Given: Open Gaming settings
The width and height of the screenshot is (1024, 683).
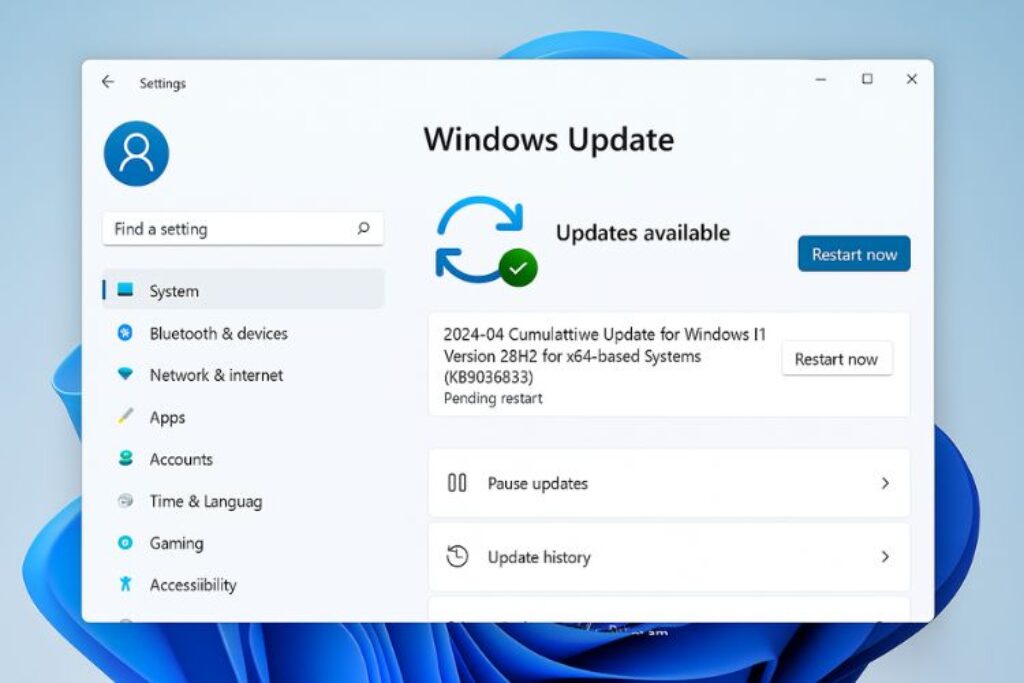Looking at the screenshot, I should [x=243, y=543].
